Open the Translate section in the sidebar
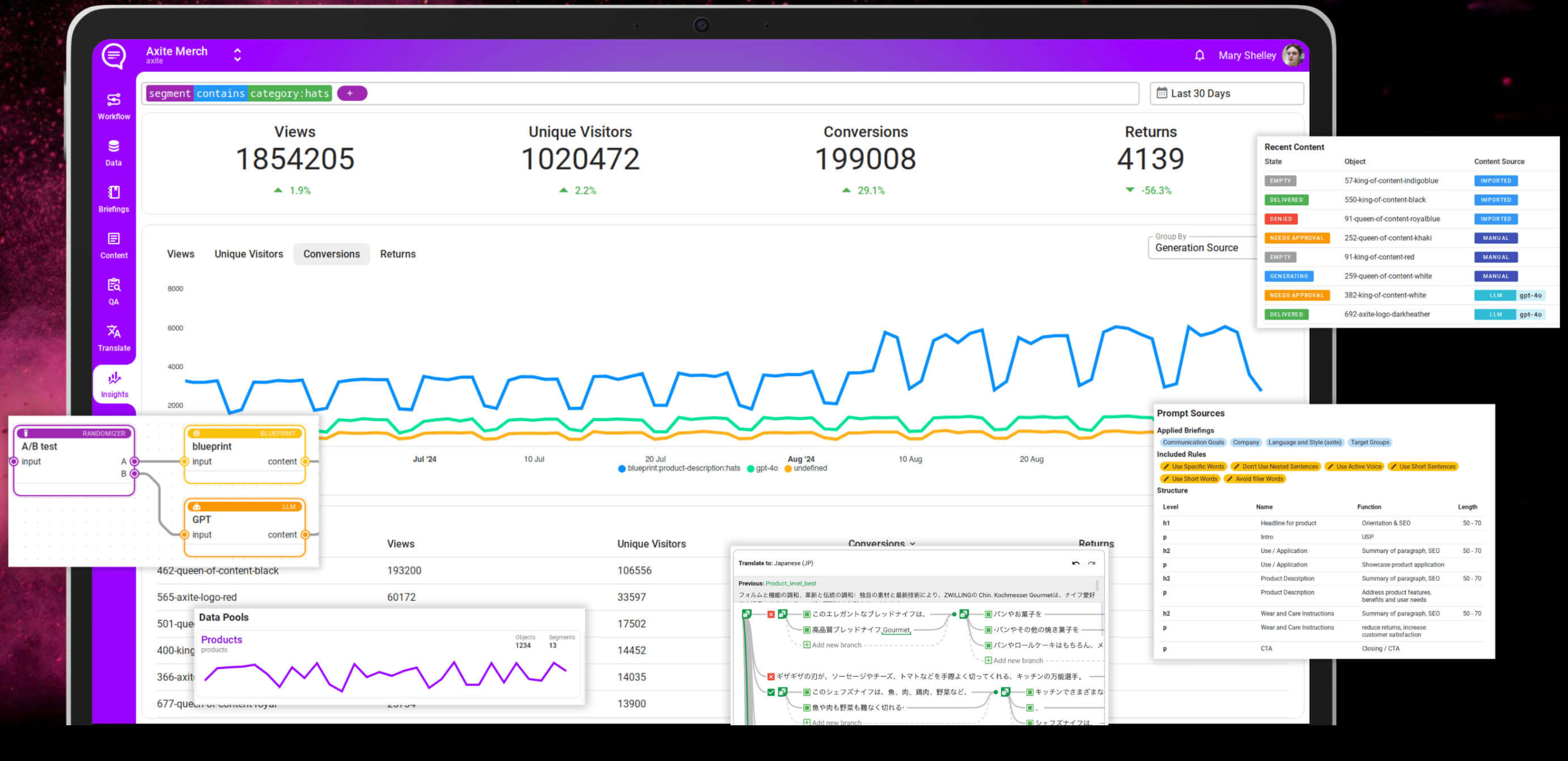1568x761 pixels. coord(114,338)
